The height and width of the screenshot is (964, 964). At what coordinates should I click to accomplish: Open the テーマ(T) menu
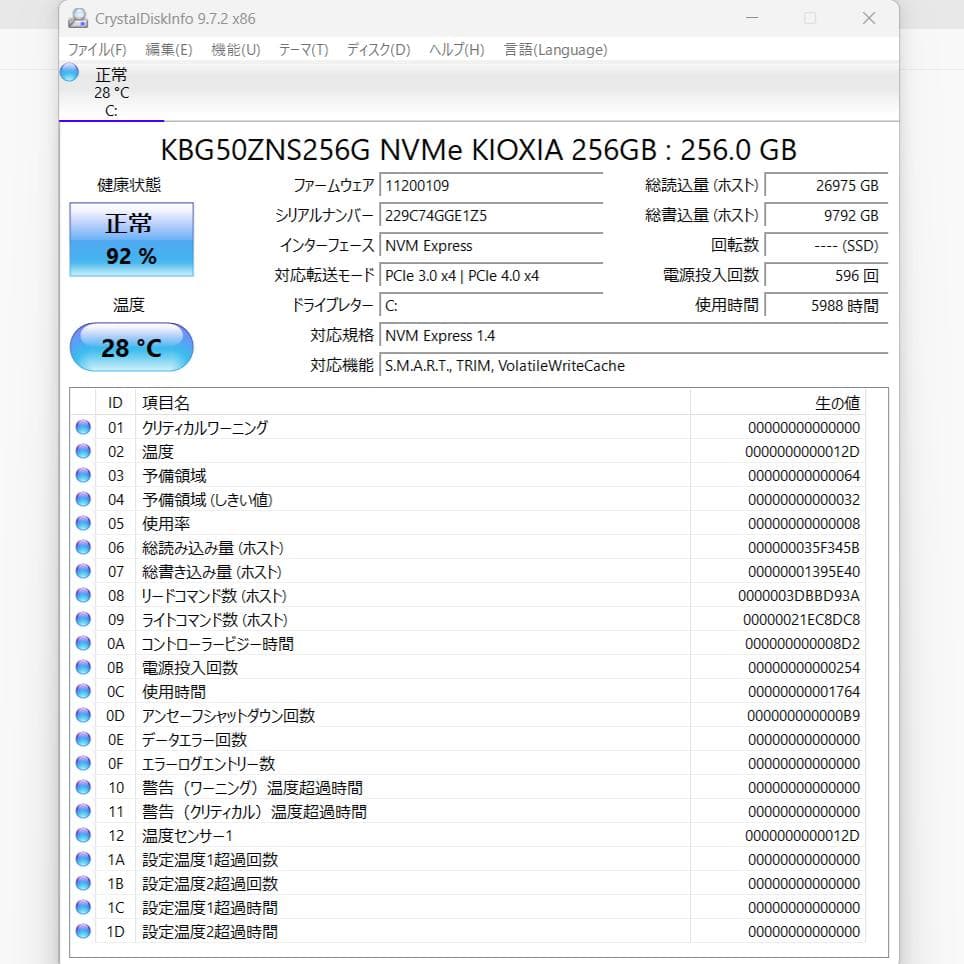click(303, 49)
